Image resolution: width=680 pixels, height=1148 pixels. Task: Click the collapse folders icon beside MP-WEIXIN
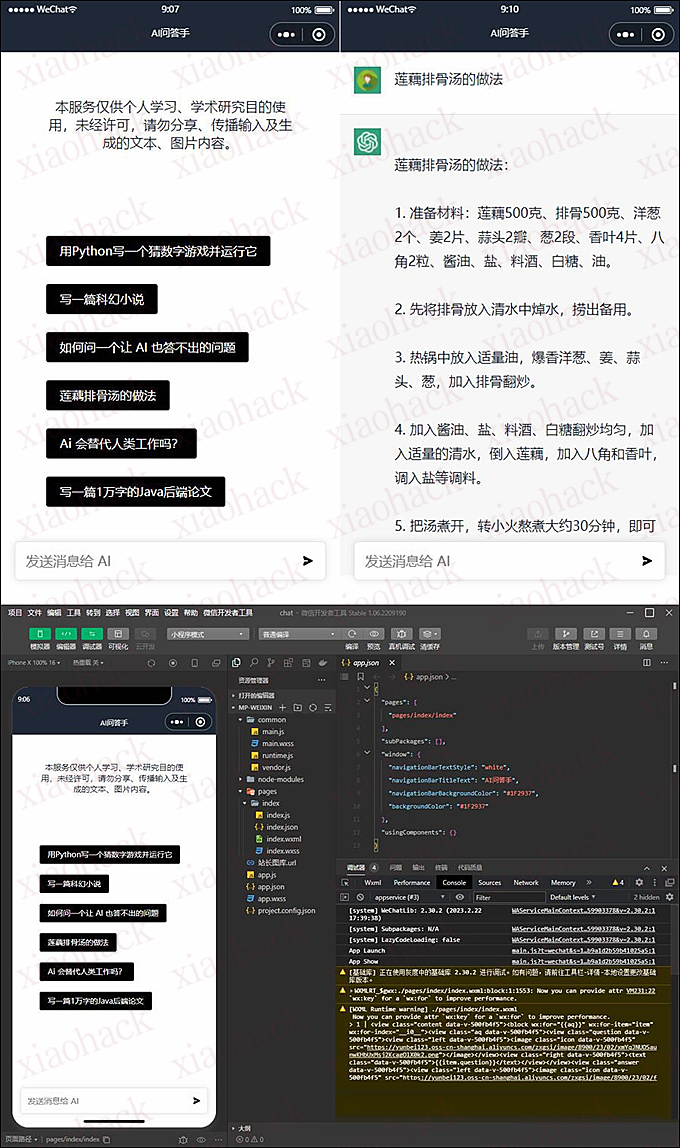[327, 707]
